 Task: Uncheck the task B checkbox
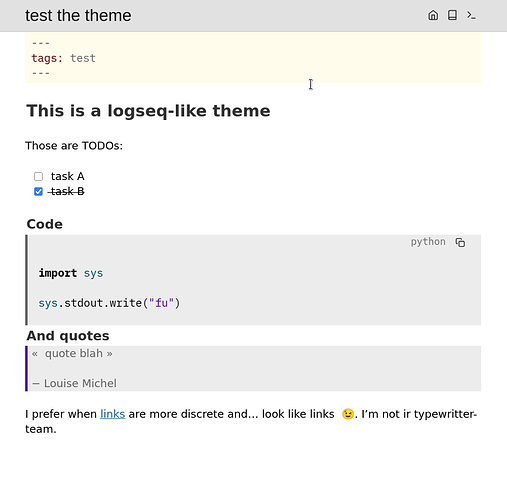coord(38,192)
